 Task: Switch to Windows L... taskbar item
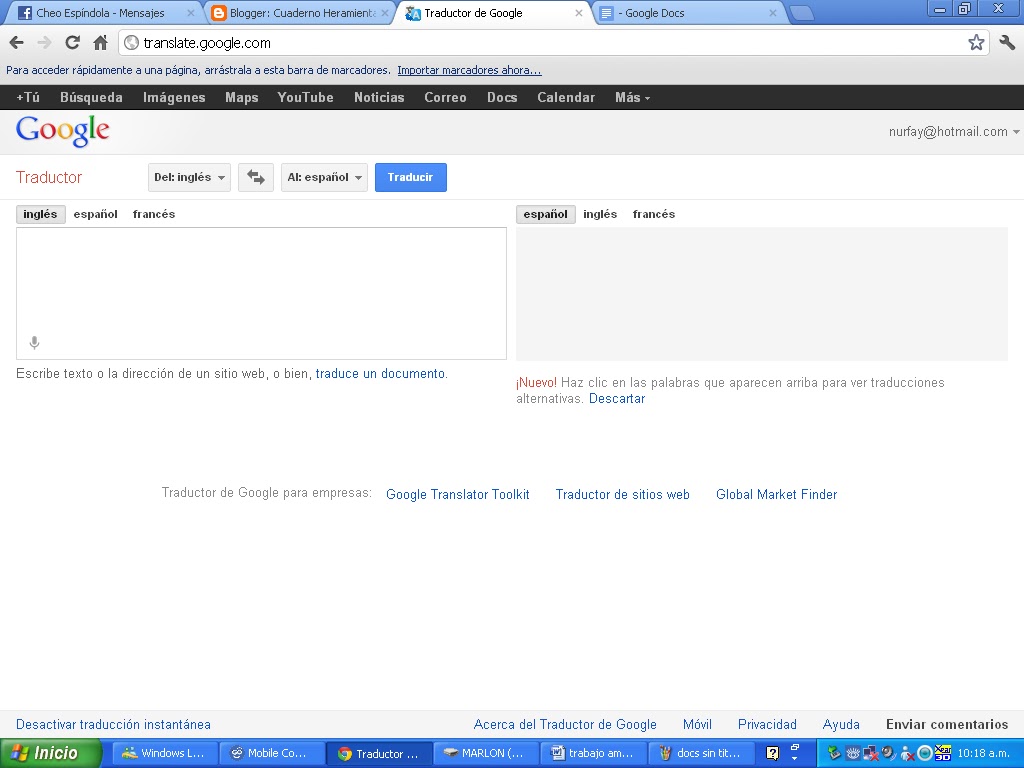[163, 753]
